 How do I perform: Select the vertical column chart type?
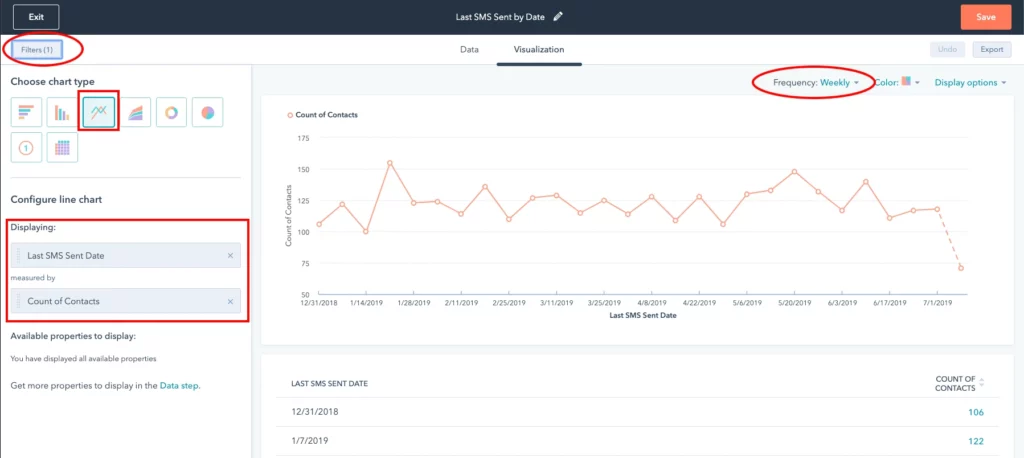pyautogui.click(x=62, y=112)
